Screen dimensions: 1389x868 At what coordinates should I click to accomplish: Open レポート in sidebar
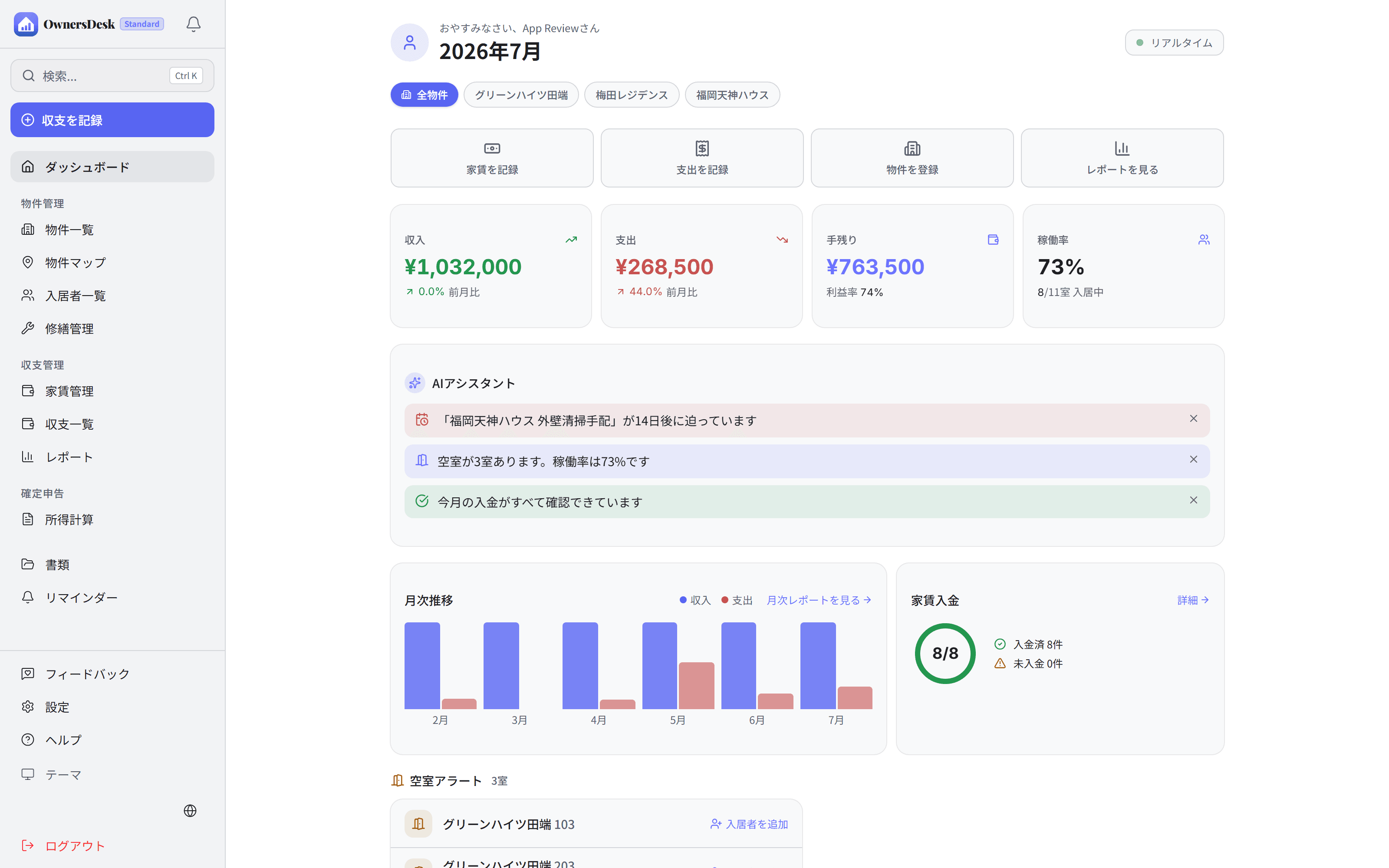click(112, 457)
